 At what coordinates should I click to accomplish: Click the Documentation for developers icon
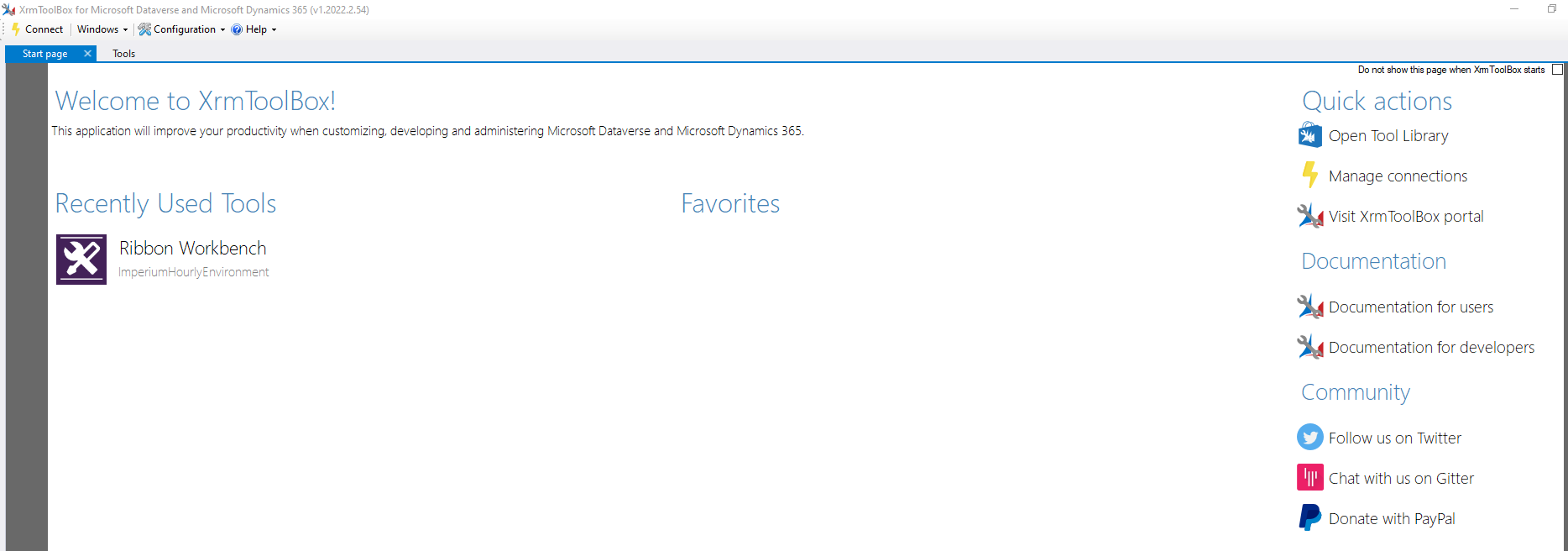point(1309,347)
